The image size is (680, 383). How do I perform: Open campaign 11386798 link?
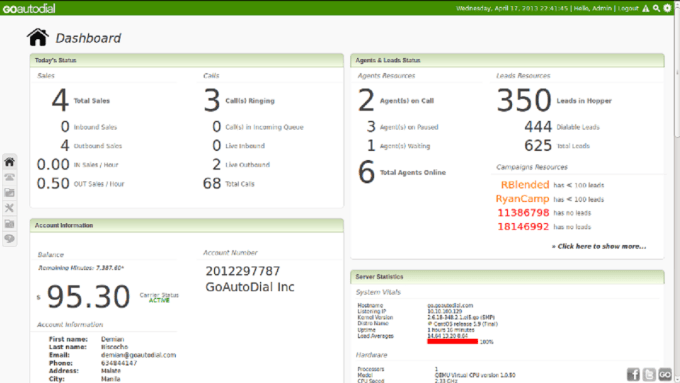coord(523,213)
